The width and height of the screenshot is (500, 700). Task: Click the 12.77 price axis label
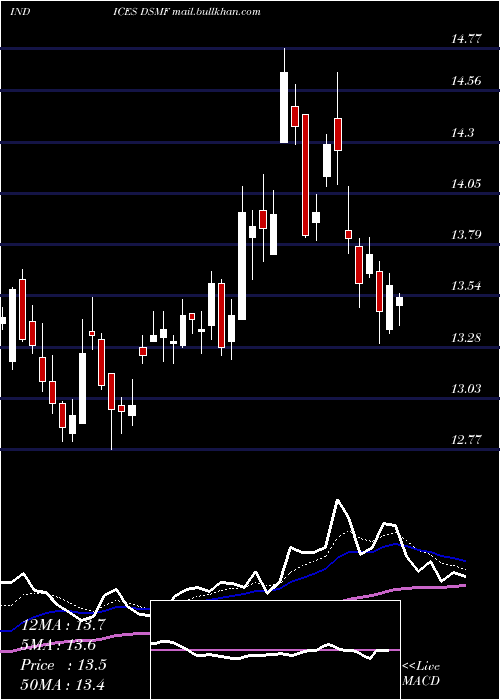click(x=466, y=440)
